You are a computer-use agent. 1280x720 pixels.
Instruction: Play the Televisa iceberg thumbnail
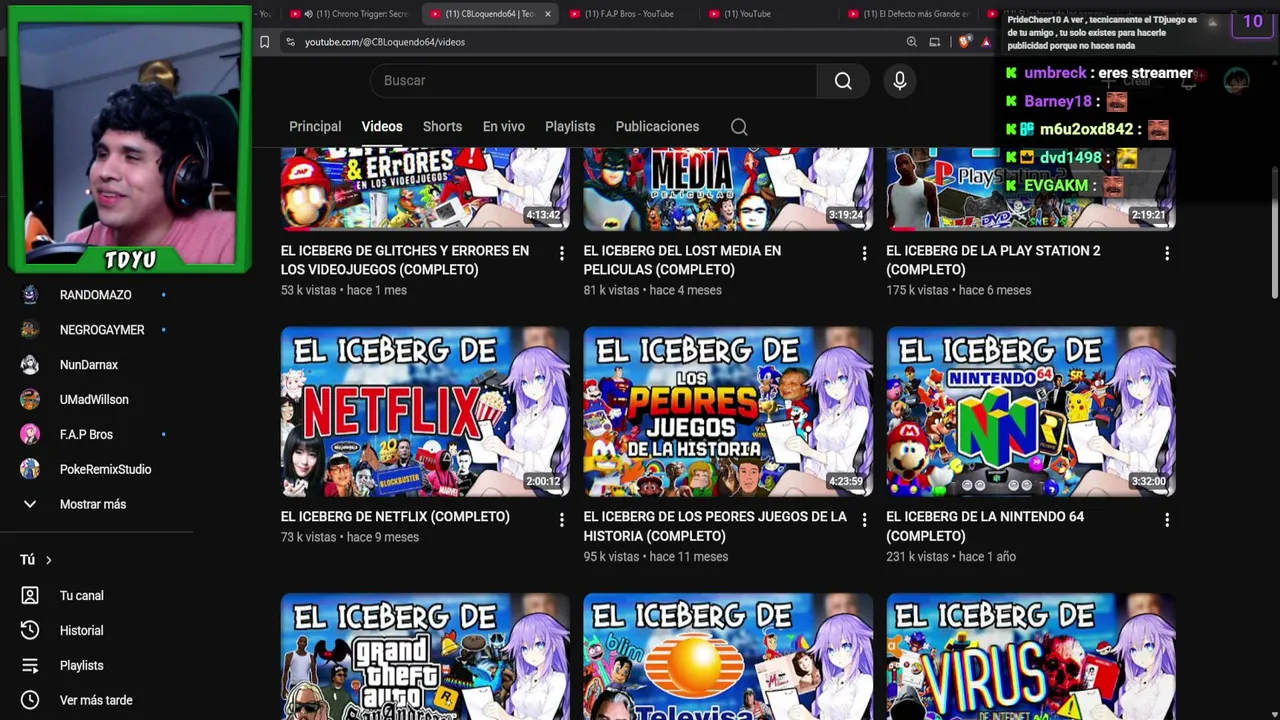pyautogui.click(x=728, y=656)
